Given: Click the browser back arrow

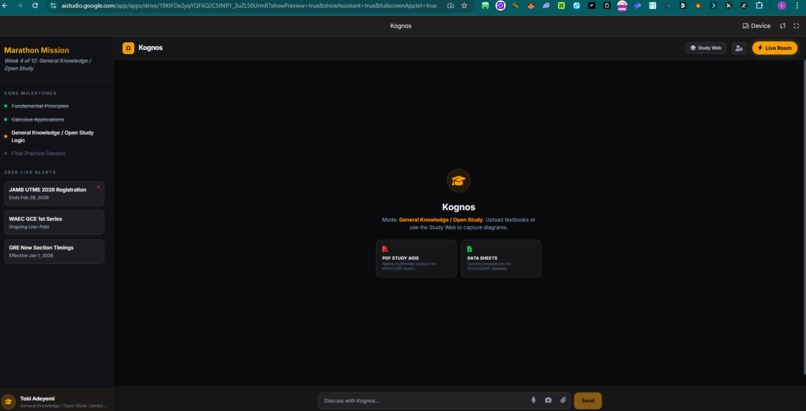Looking at the screenshot, I should (x=6, y=6).
